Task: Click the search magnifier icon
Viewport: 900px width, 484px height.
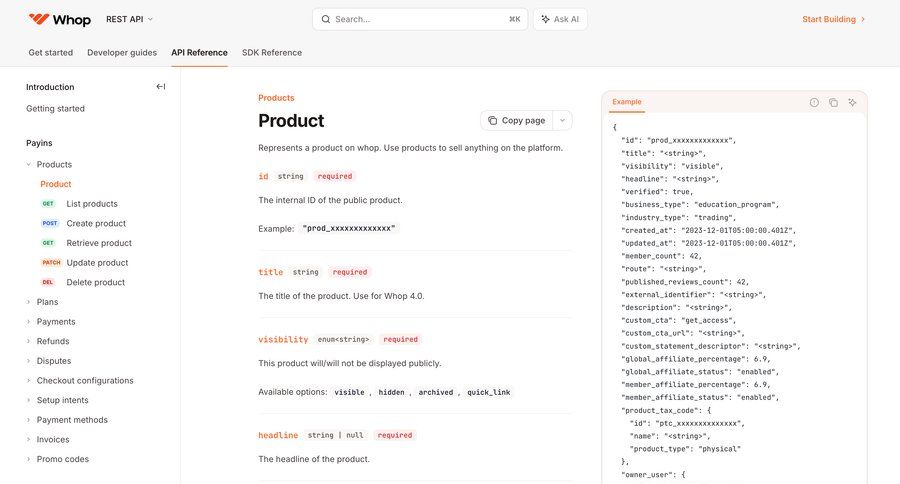Action: [325, 20]
